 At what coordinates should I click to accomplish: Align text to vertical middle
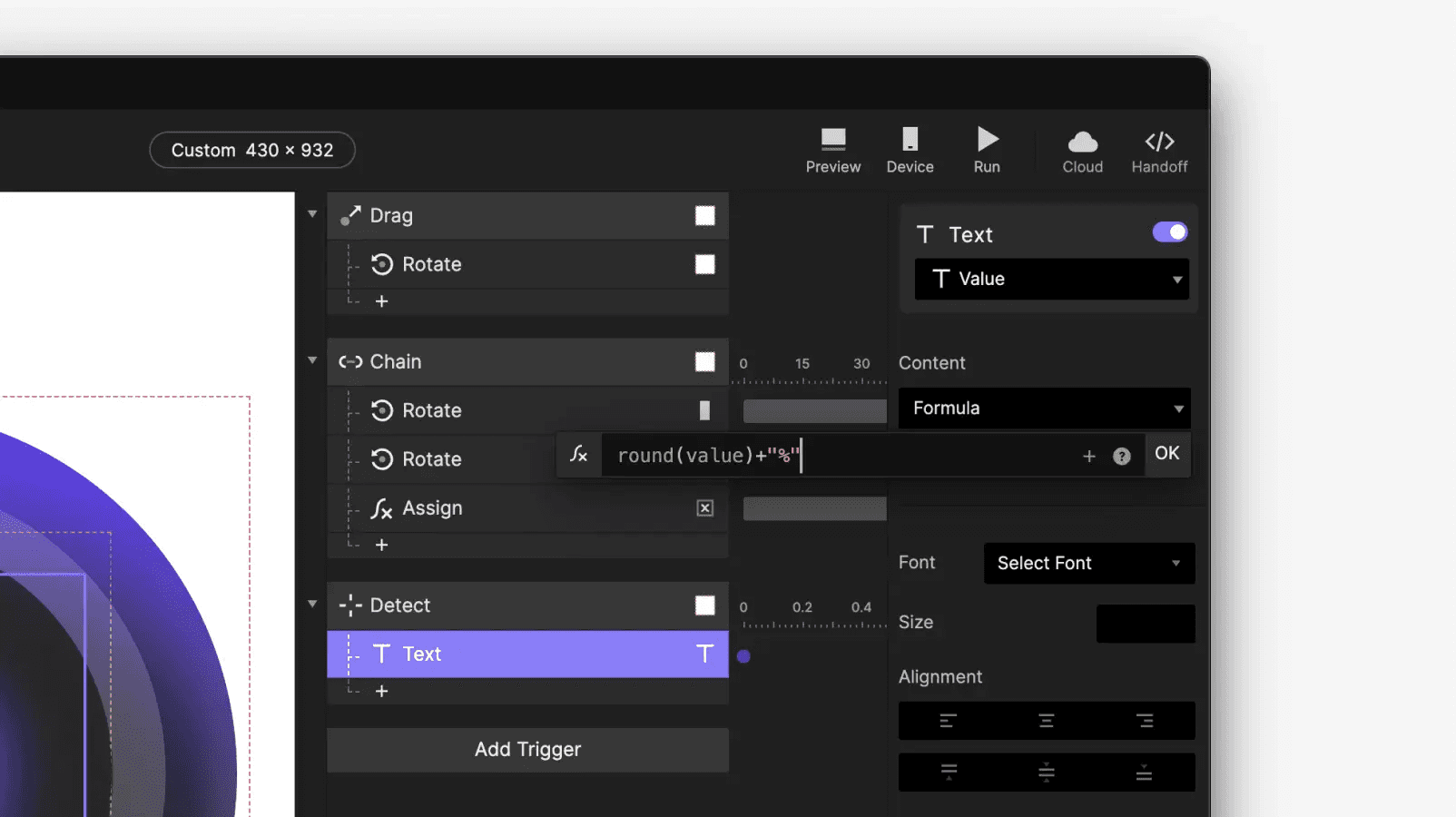tap(1047, 773)
